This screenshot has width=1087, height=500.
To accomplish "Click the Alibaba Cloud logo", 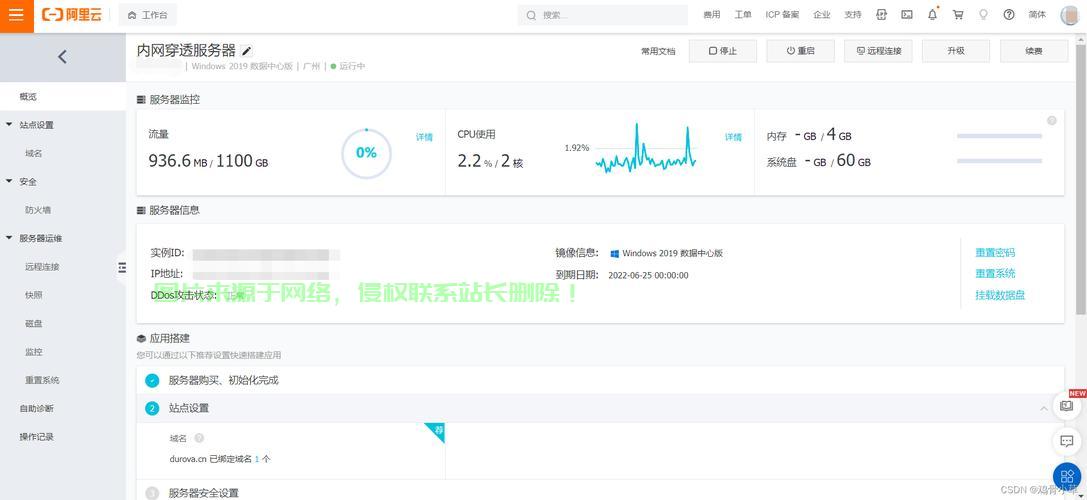I will point(72,15).
